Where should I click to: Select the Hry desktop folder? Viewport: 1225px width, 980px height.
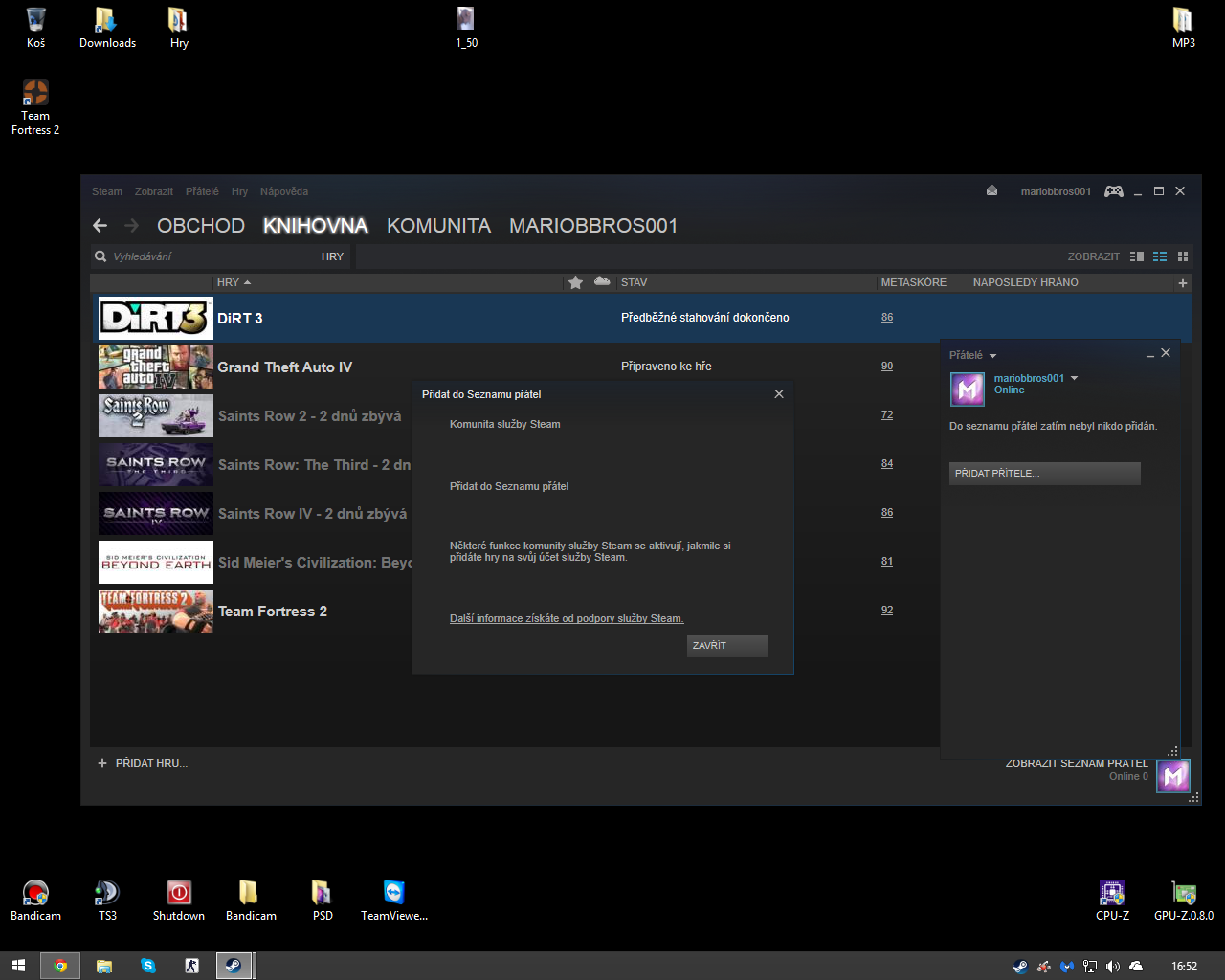point(179,28)
